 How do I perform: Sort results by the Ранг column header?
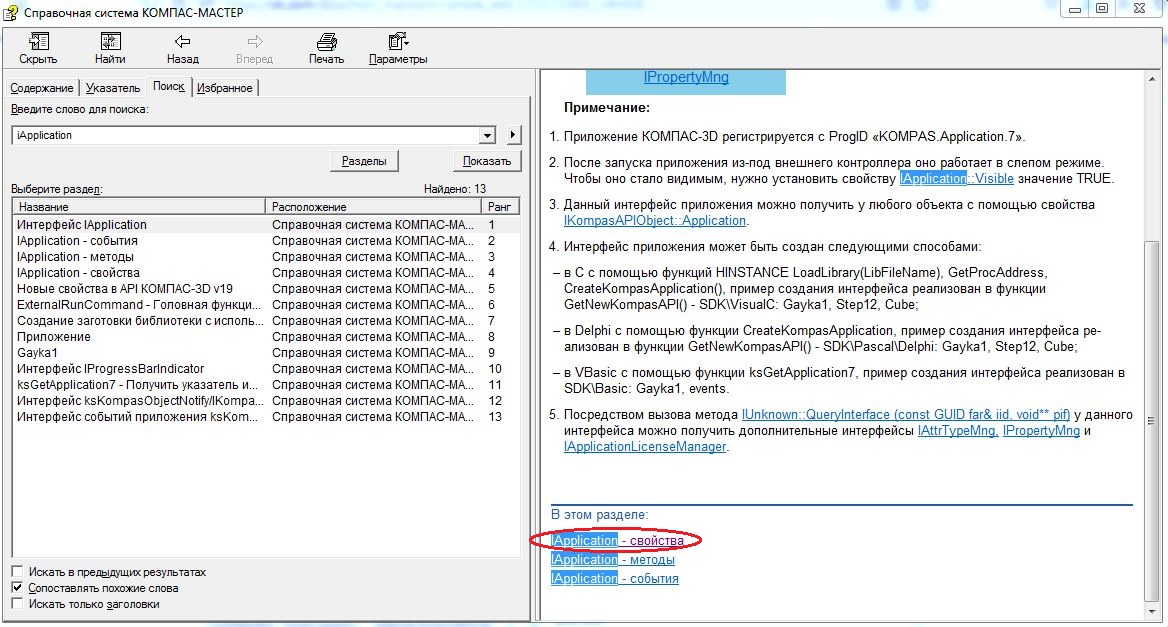(500, 206)
